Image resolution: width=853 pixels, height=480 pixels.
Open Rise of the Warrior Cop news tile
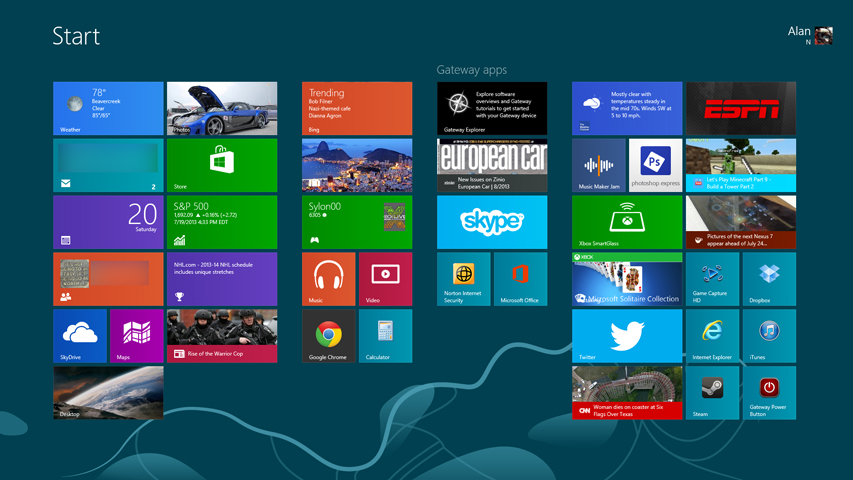point(222,336)
